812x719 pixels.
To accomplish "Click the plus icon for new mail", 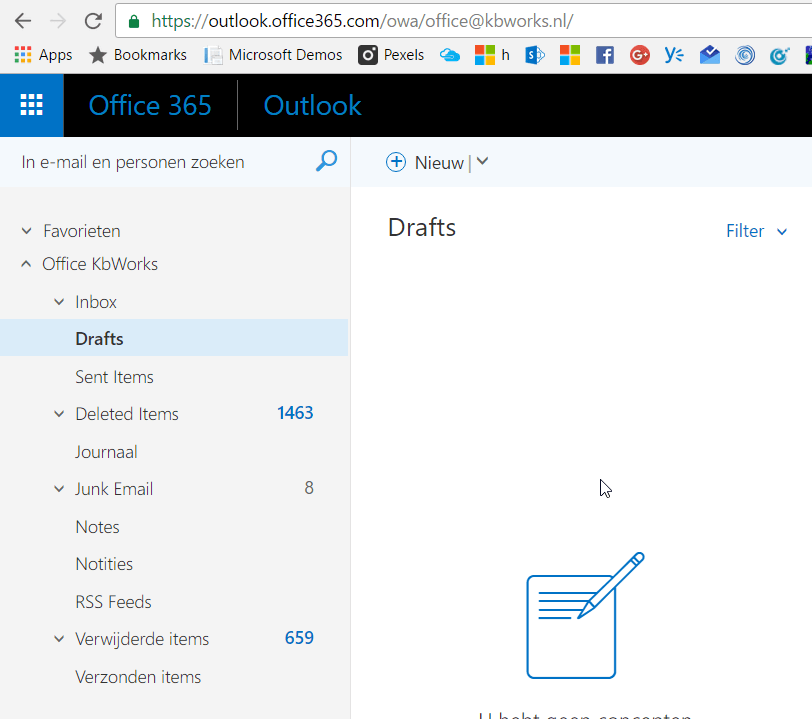I will pos(396,162).
